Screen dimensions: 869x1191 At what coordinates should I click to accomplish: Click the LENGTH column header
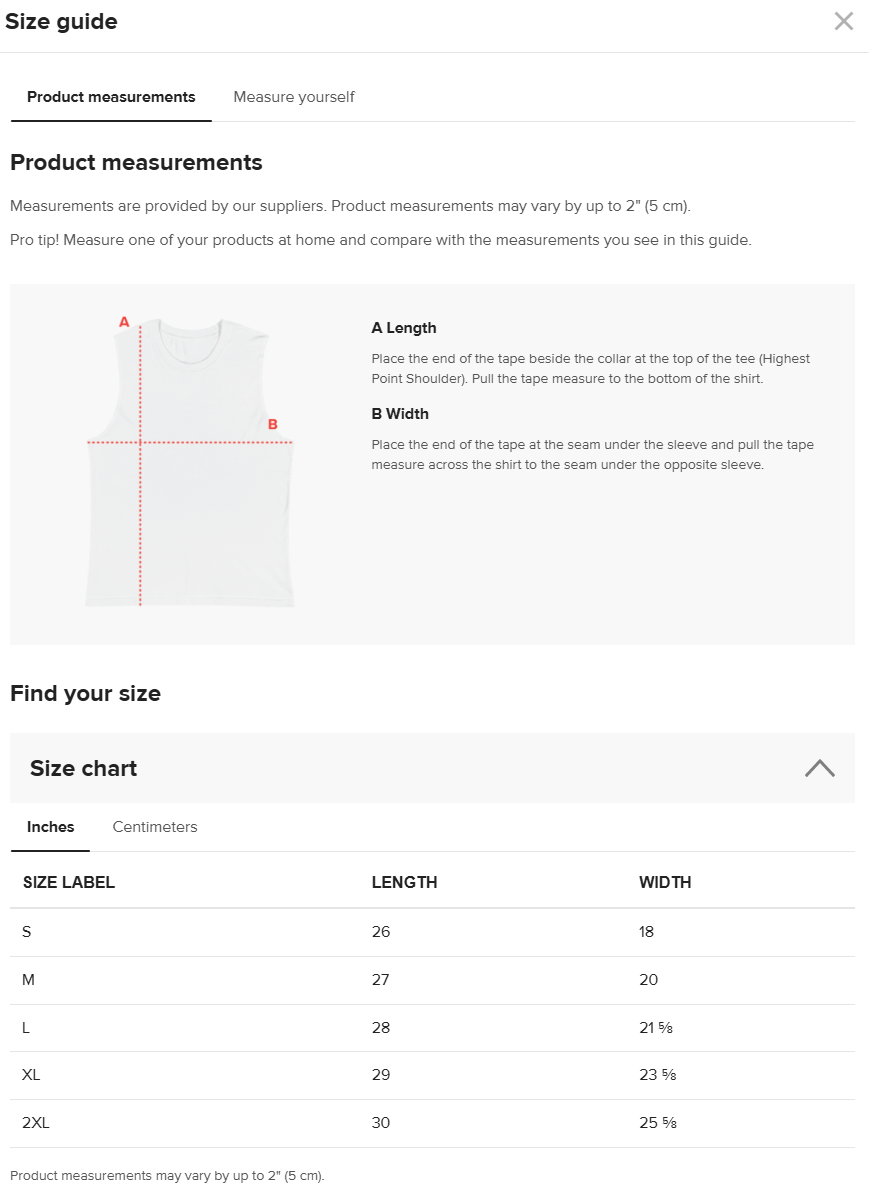tap(404, 882)
